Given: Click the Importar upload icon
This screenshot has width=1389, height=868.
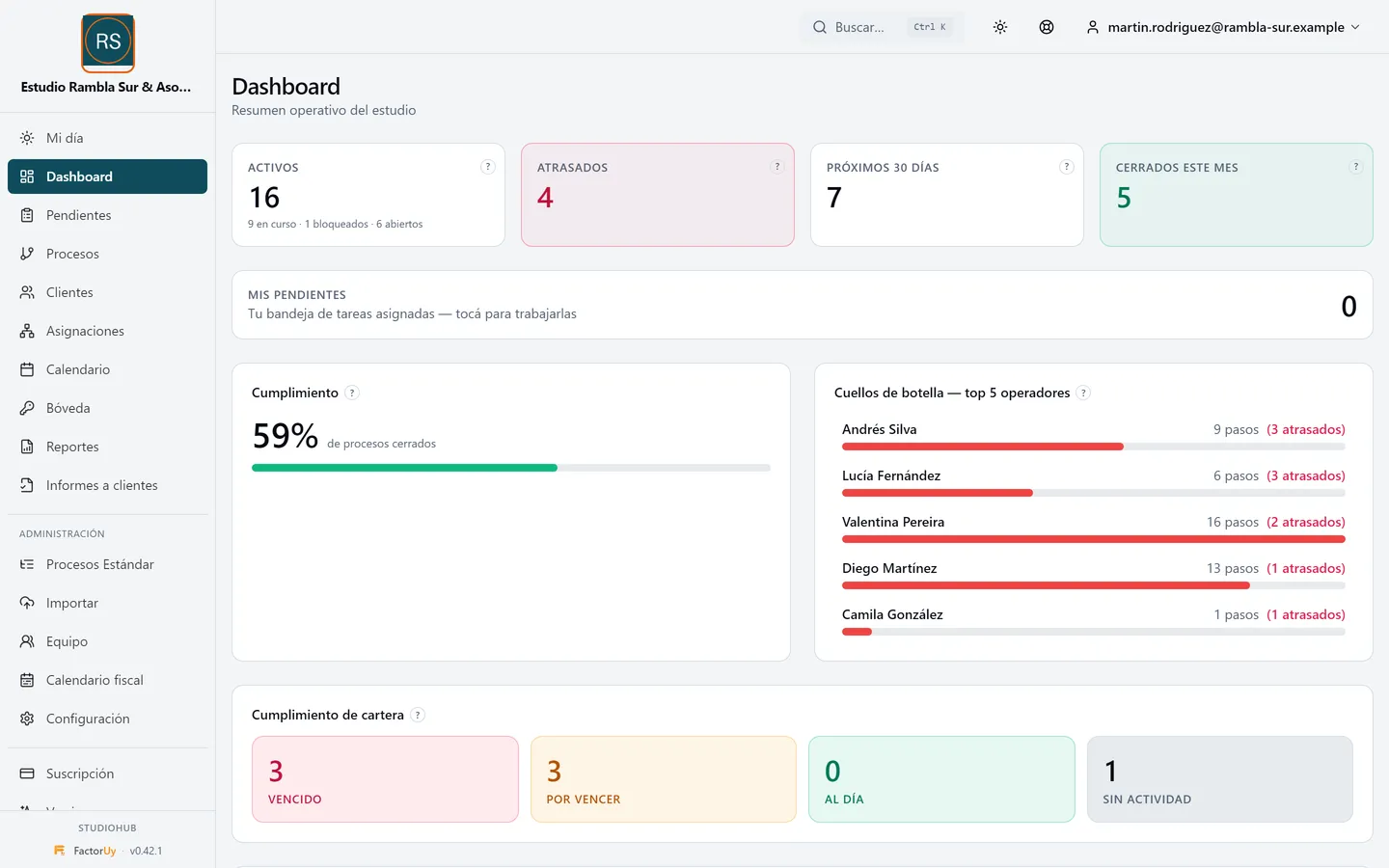Looking at the screenshot, I should 27,603.
